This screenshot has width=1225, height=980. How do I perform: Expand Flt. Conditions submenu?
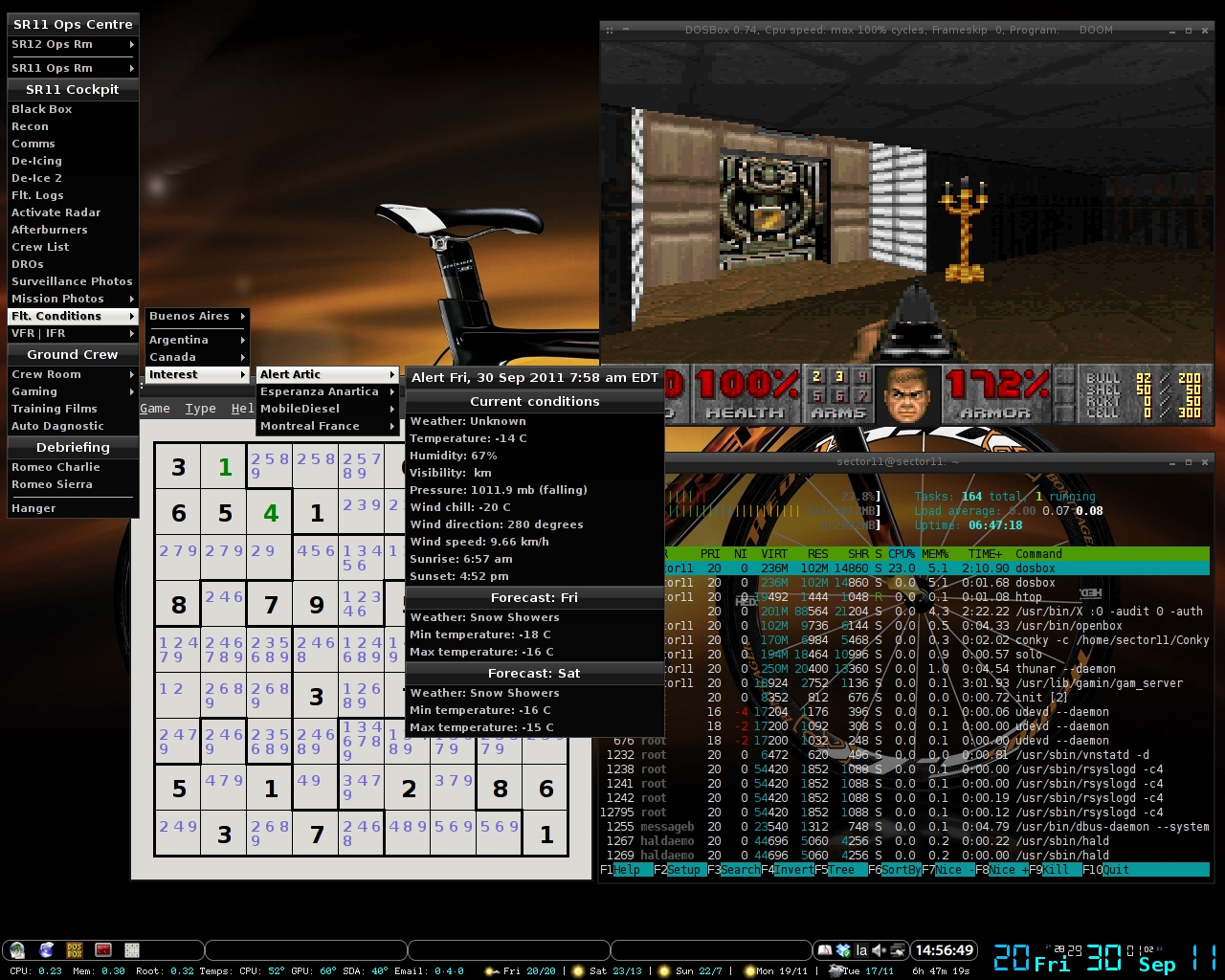click(x=73, y=316)
